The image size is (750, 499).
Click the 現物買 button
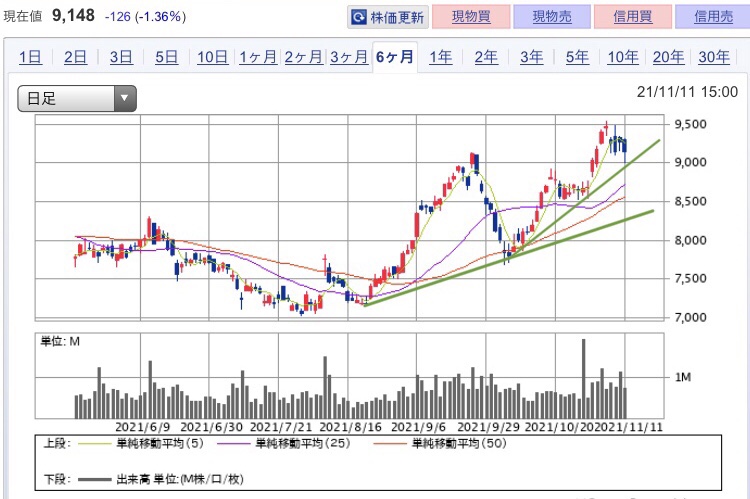coord(471,17)
